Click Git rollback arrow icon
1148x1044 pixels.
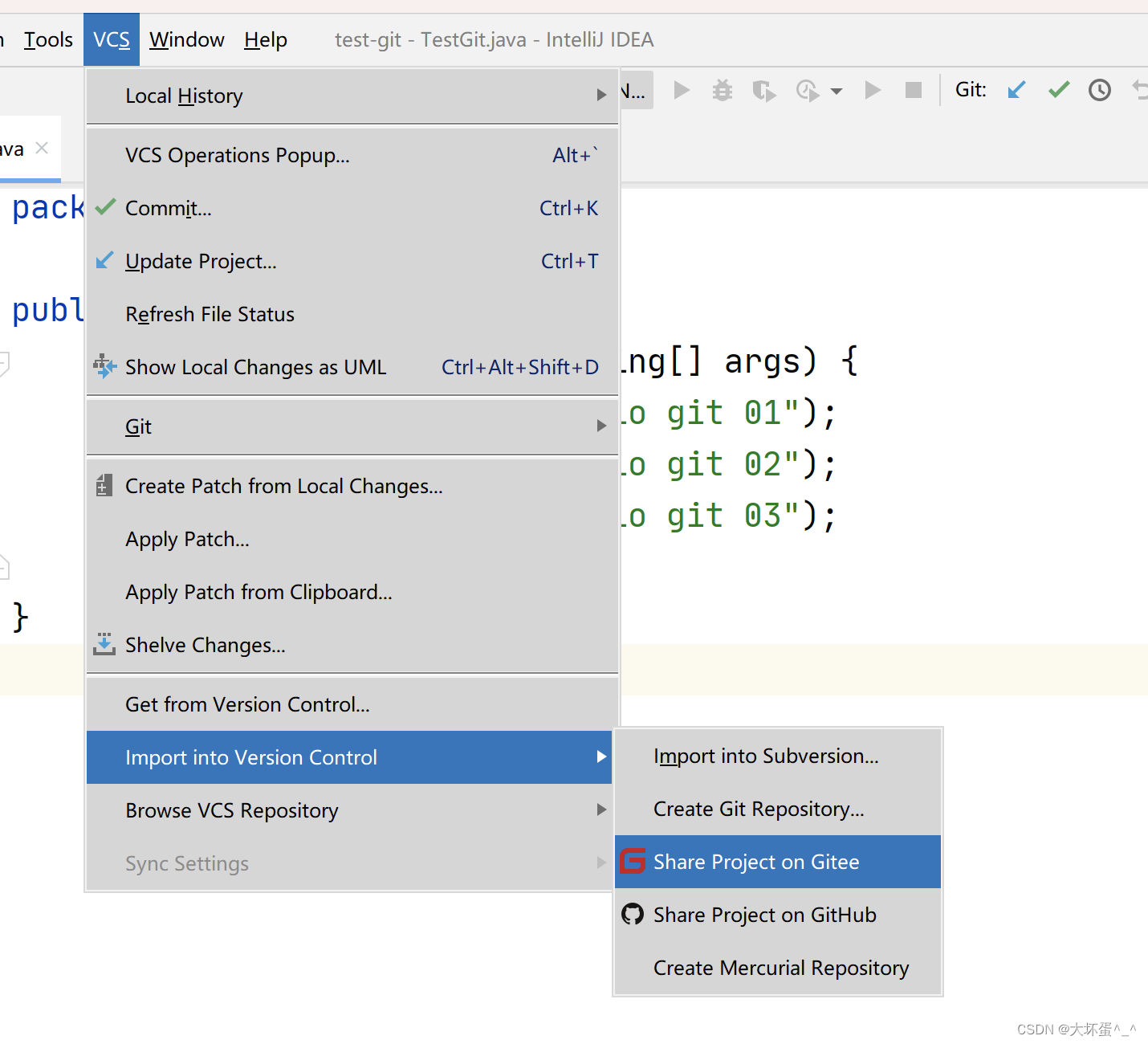(x=1140, y=90)
